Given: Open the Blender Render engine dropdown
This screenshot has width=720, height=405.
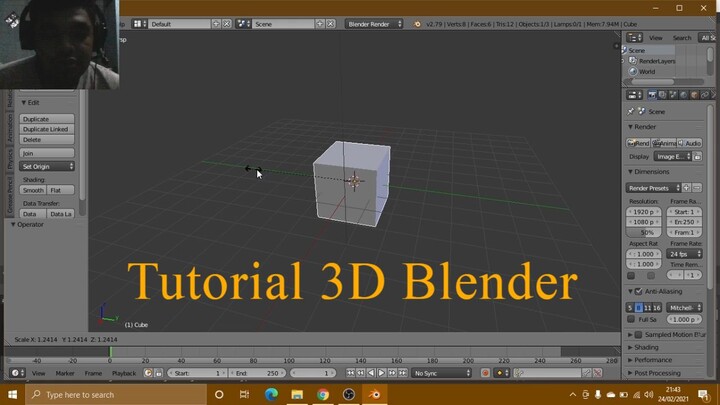Looking at the screenshot, I should [374, 24].
